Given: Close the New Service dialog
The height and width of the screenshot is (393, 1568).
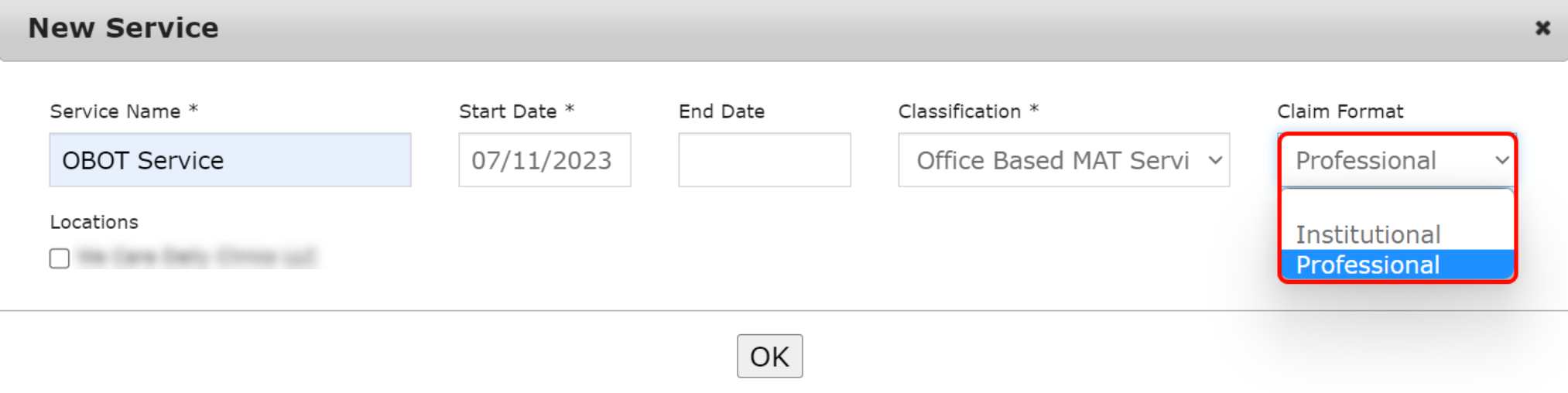Looking at the screenshot, I should coord(1542,28).
